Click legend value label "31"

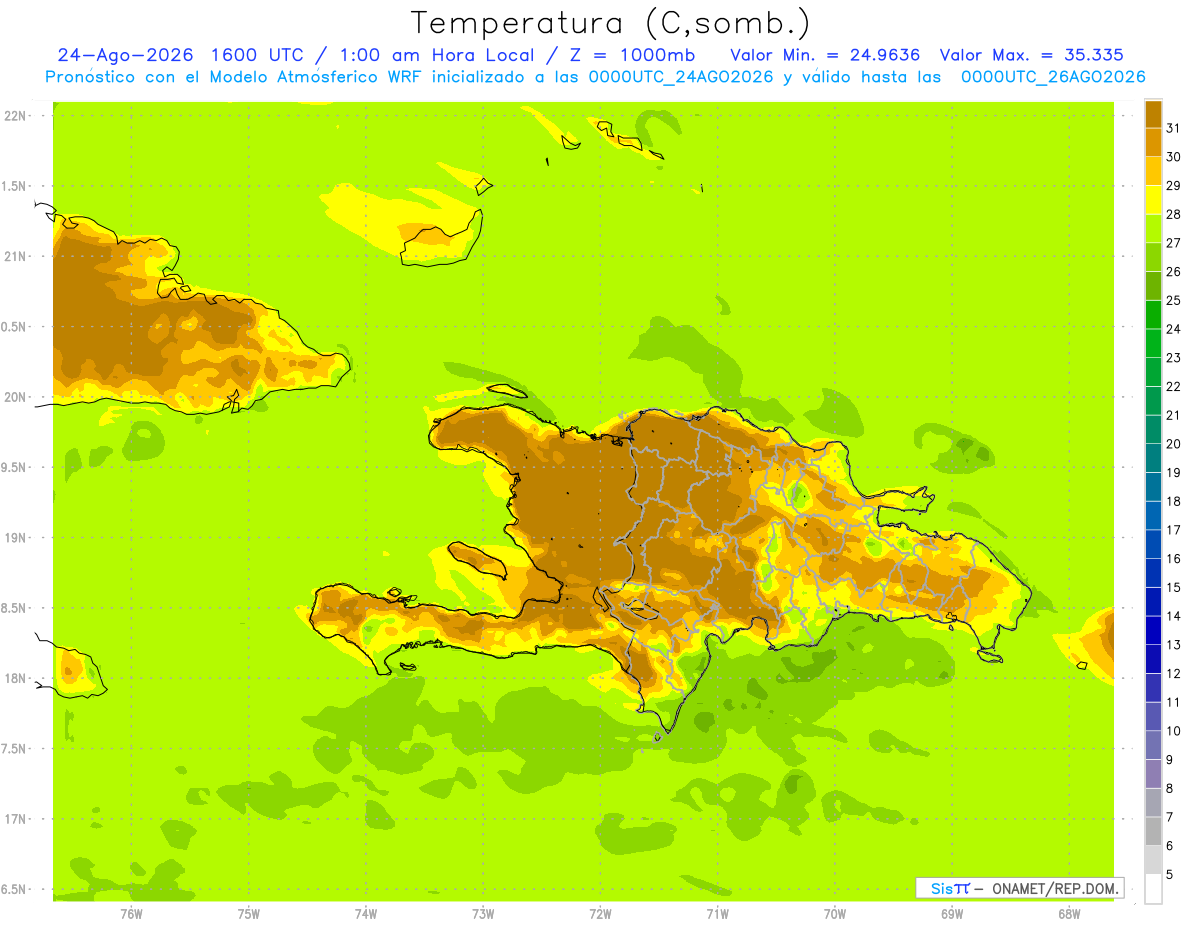(x=1173, y=128)
